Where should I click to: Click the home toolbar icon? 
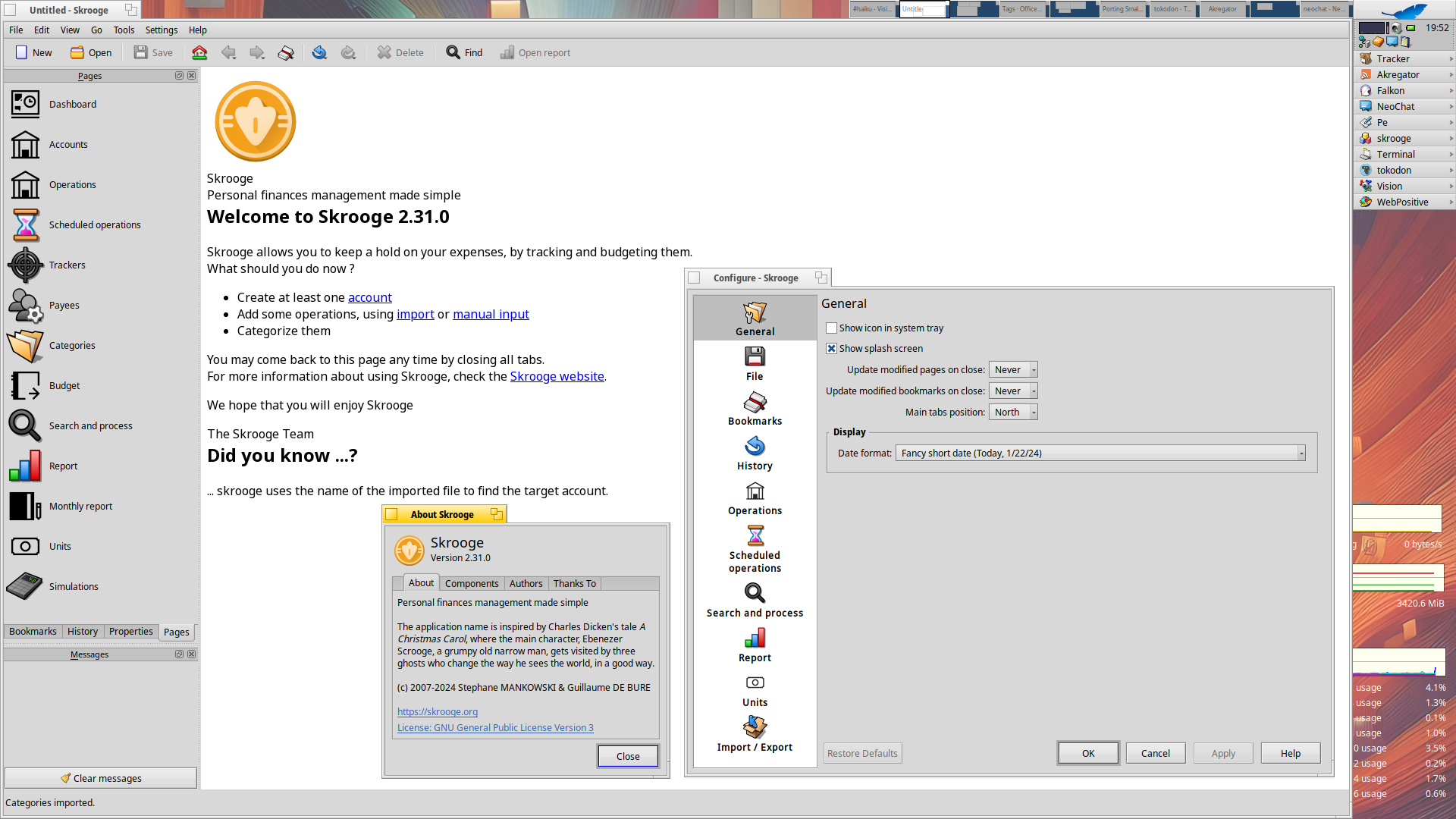pyautogui.click(x=199, y=52)
